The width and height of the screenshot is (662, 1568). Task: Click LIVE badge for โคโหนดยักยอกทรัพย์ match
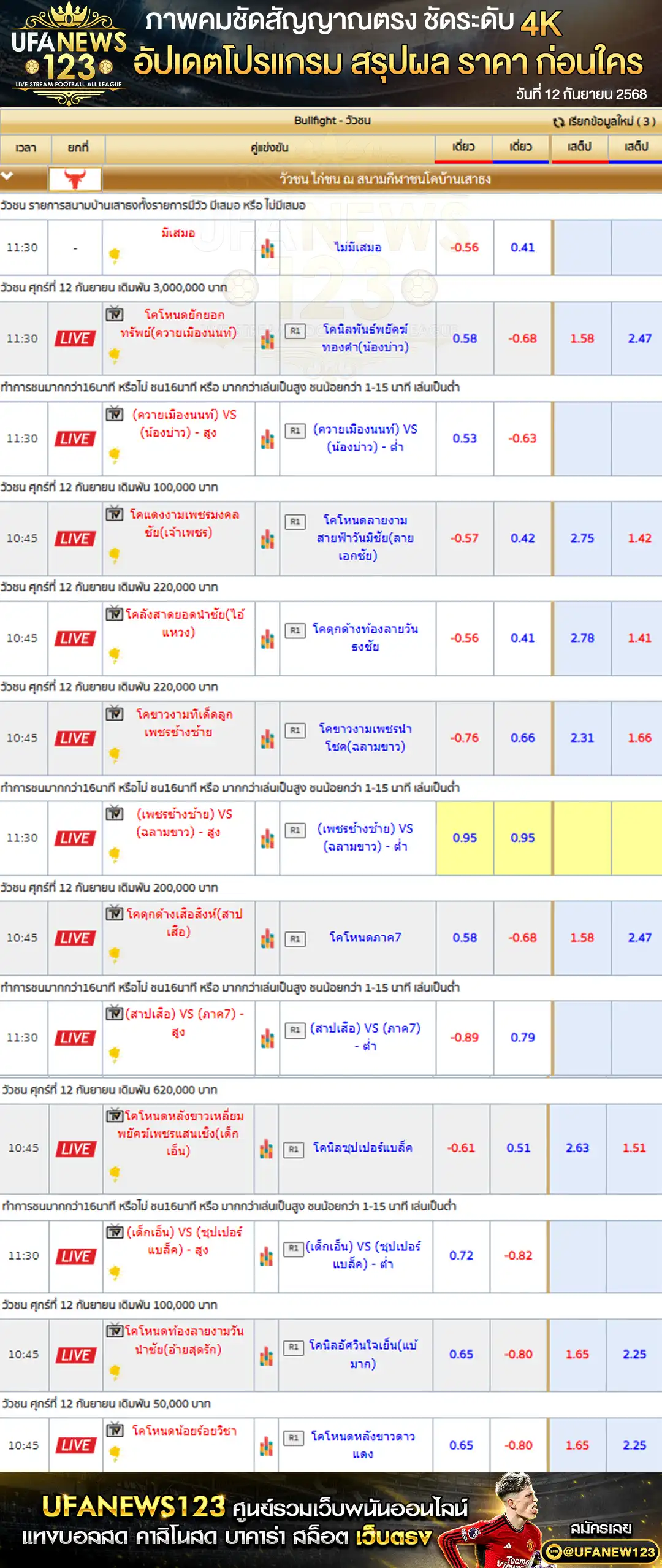(x=75, y=338)
